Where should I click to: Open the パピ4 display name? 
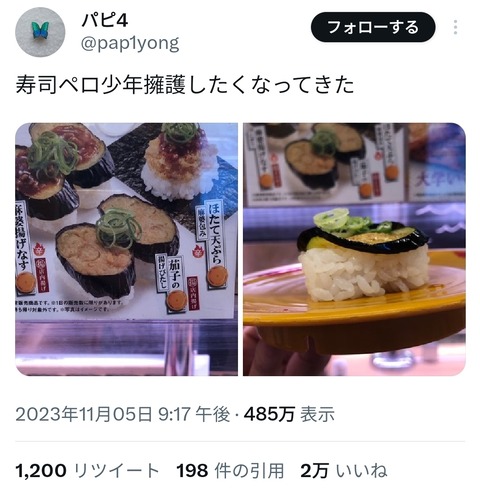105,21
